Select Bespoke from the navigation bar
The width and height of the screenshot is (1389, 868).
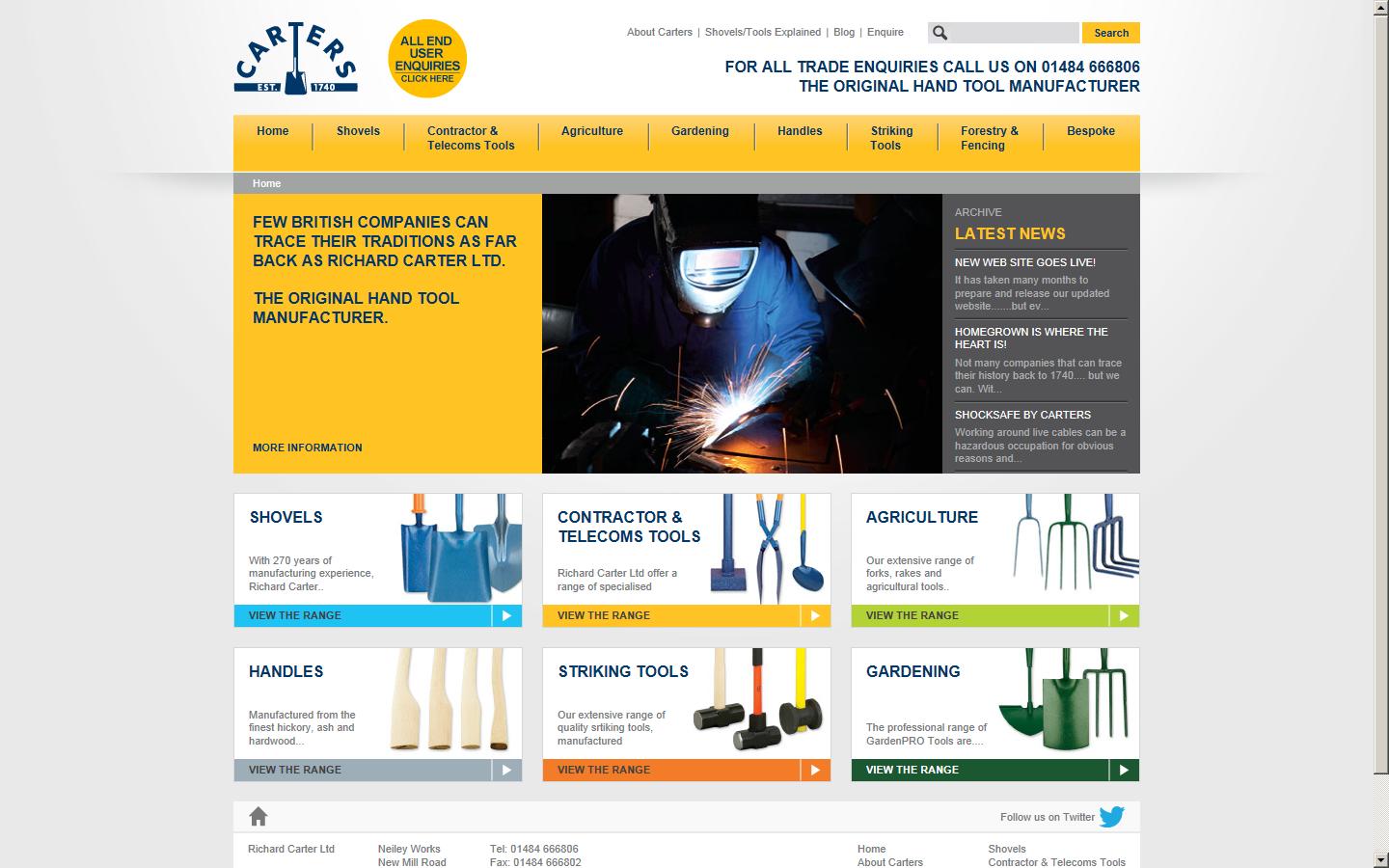1090,132
